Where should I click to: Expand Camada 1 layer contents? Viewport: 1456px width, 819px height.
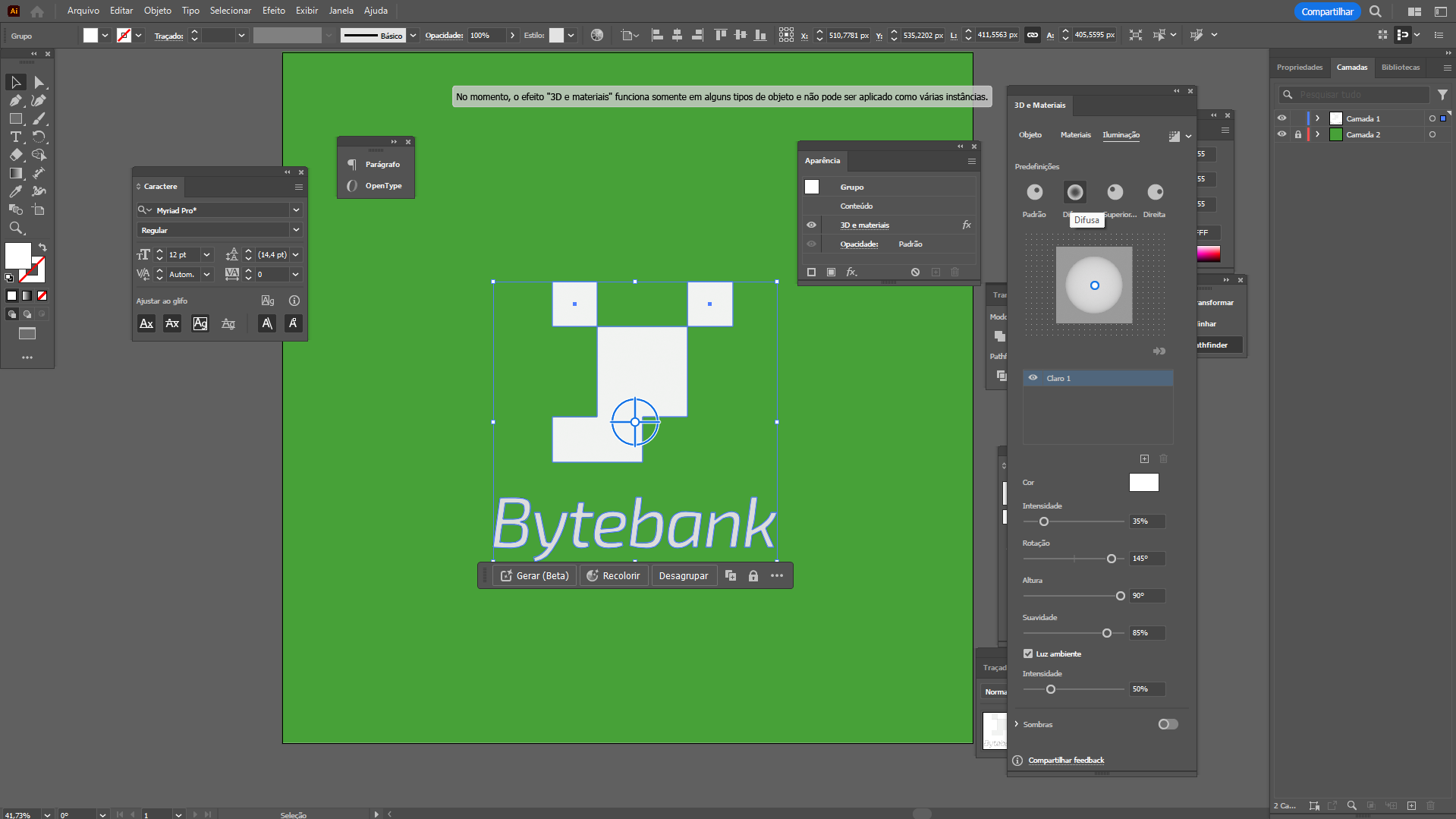click(1318, 118)
